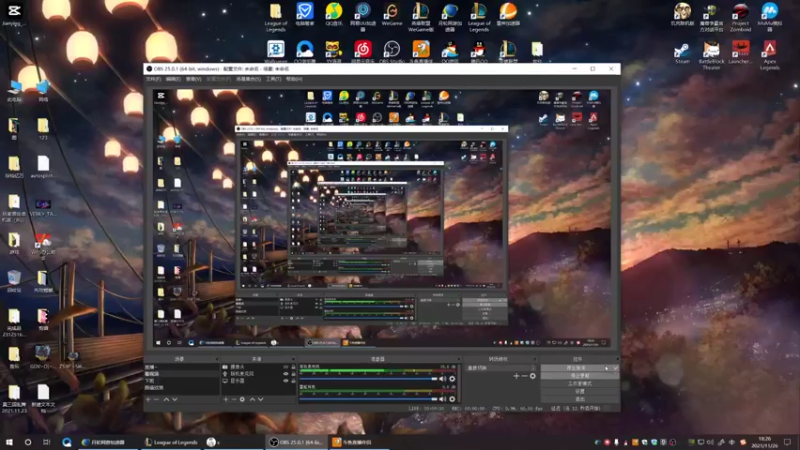
Task: Switch to League of Legends taskbar window
Action: [171, 442]
